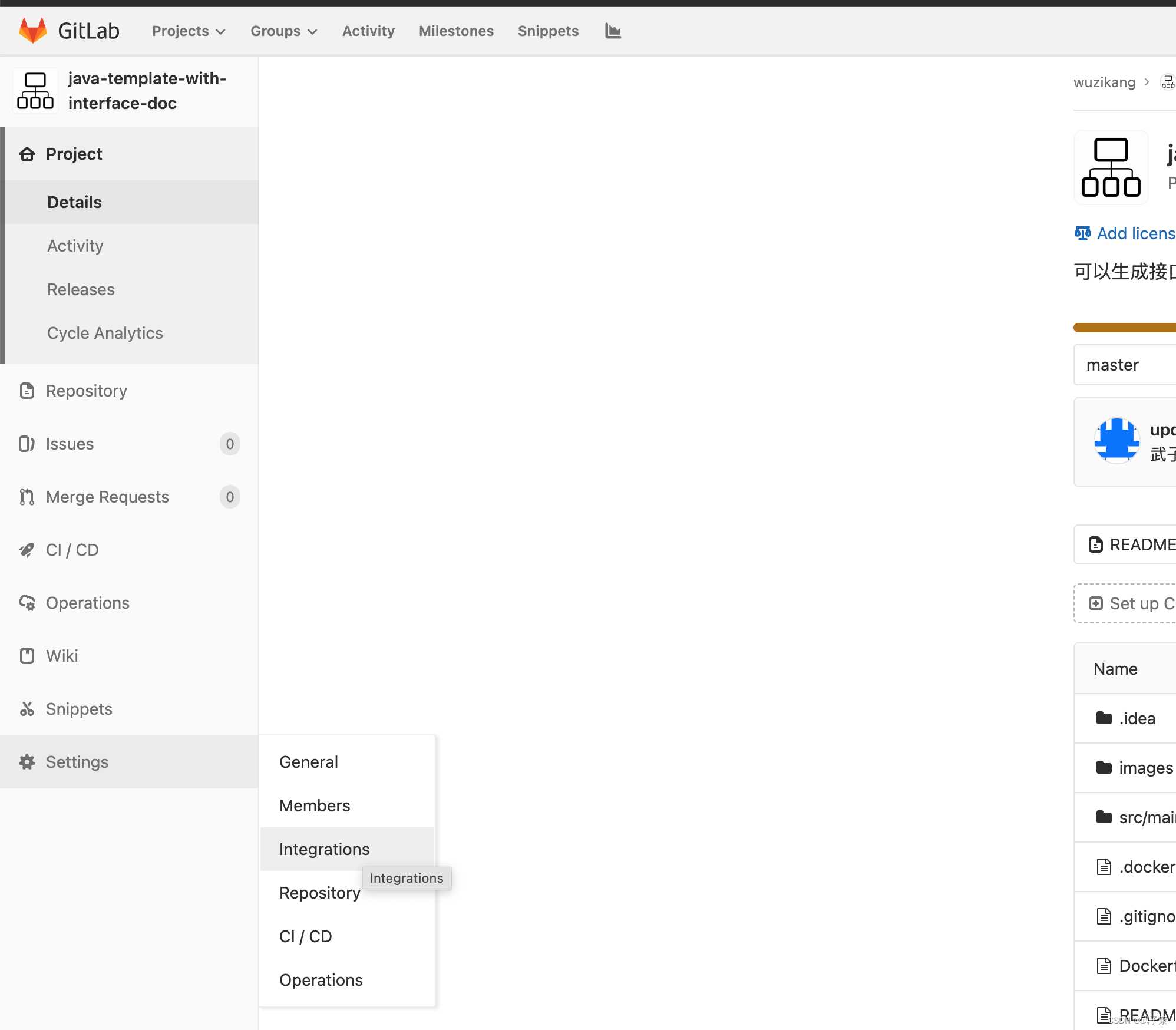Image resolution: width=1176 pixels, height=1030 pixels.
Task: Click the user avatar in recent commit
Action: coord(1117,441)
